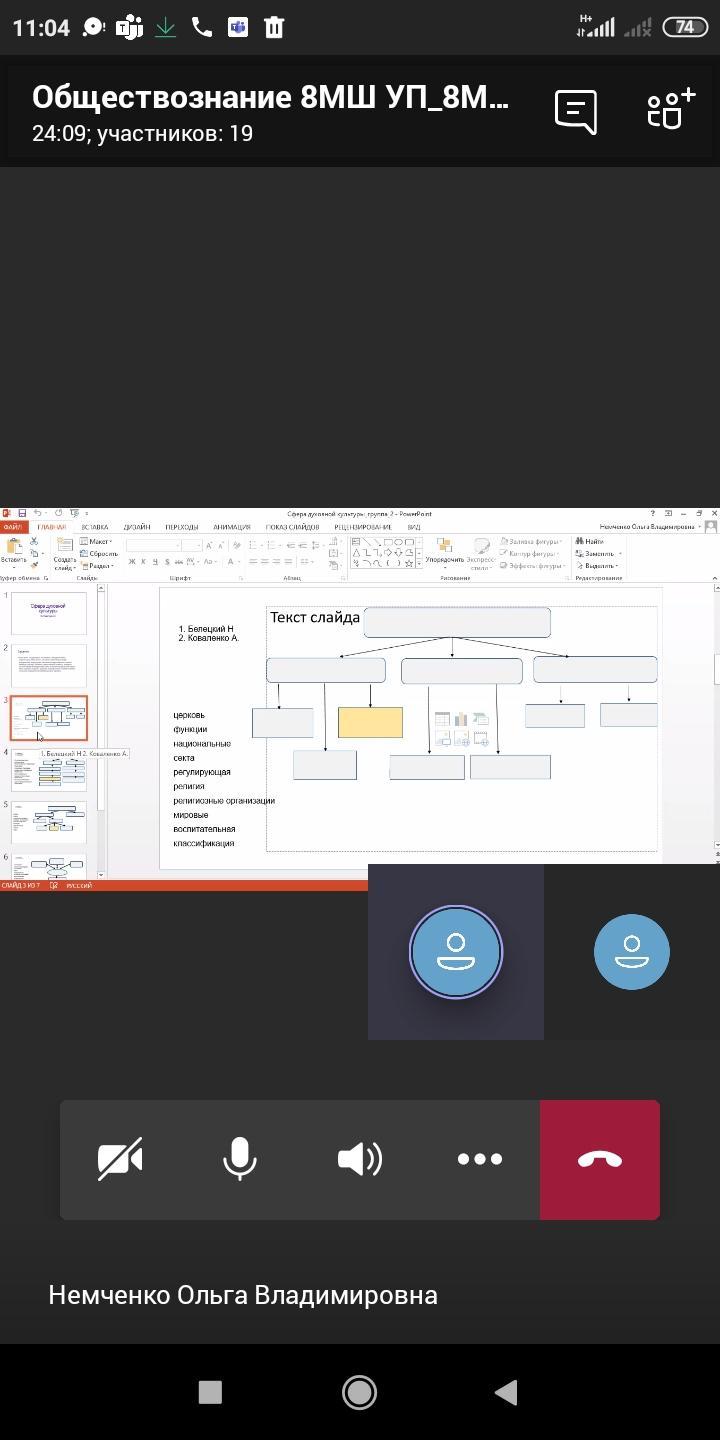
Task: Open more call options (three dots)
Action: [x=480, y=1160]
